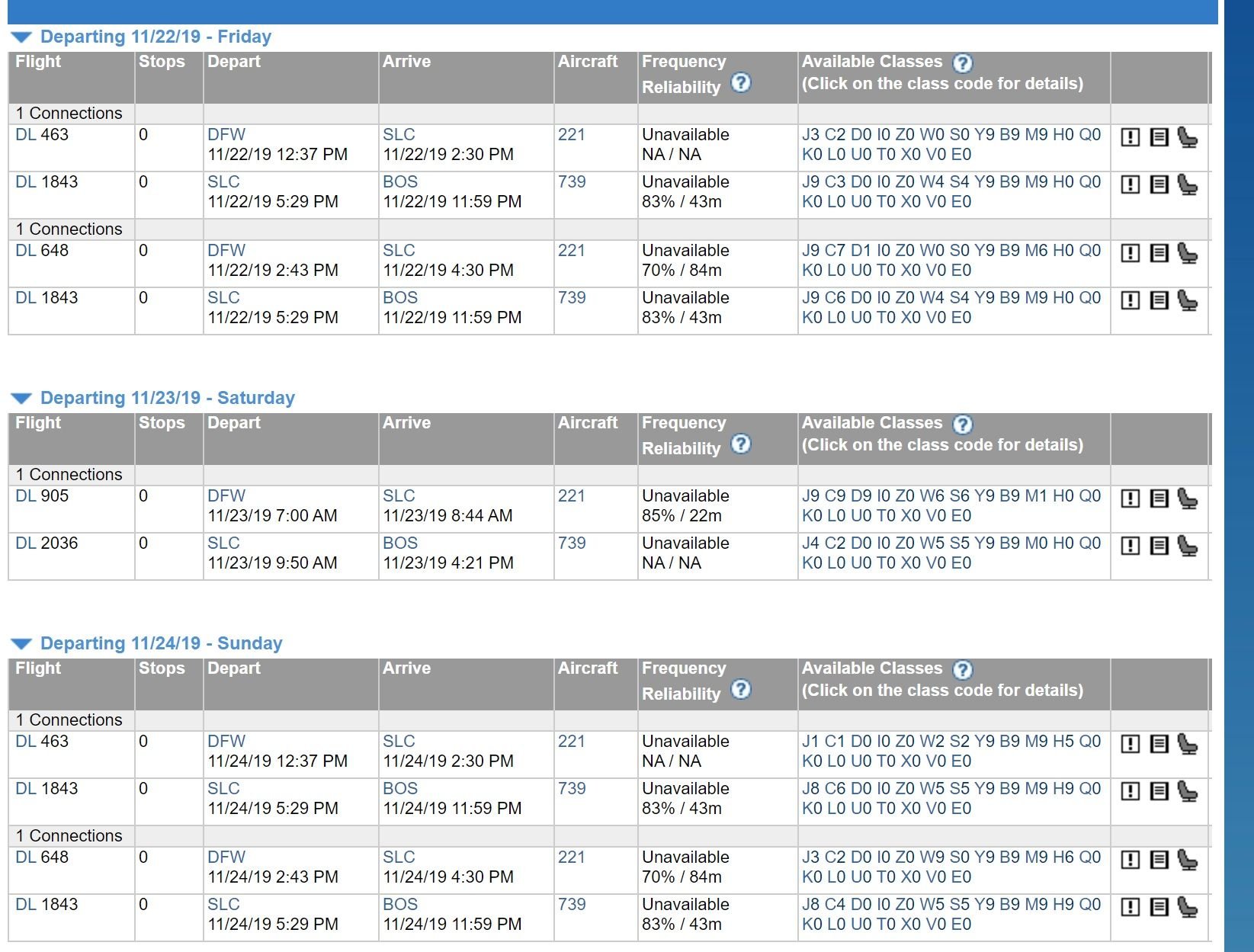This screenshot has height=952, width=1254.
Task: Collapse the Departing 11/24/19 Sunday section
Action: tap(21, 644)
